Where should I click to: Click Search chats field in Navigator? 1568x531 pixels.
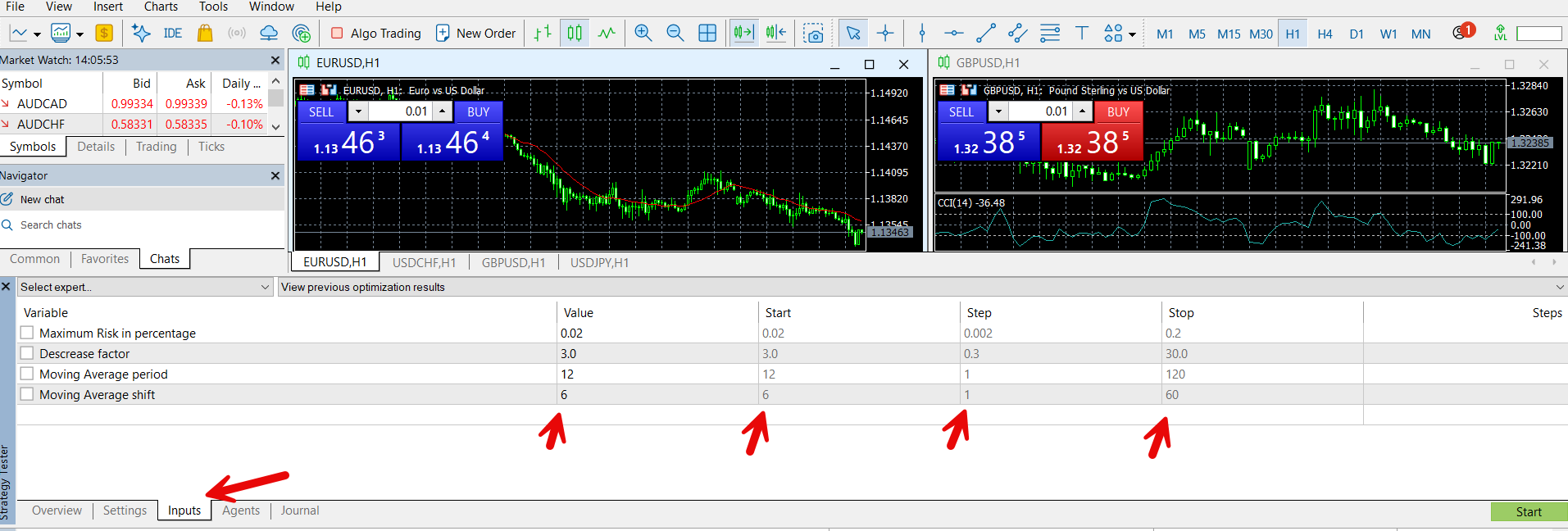point(142,225)
